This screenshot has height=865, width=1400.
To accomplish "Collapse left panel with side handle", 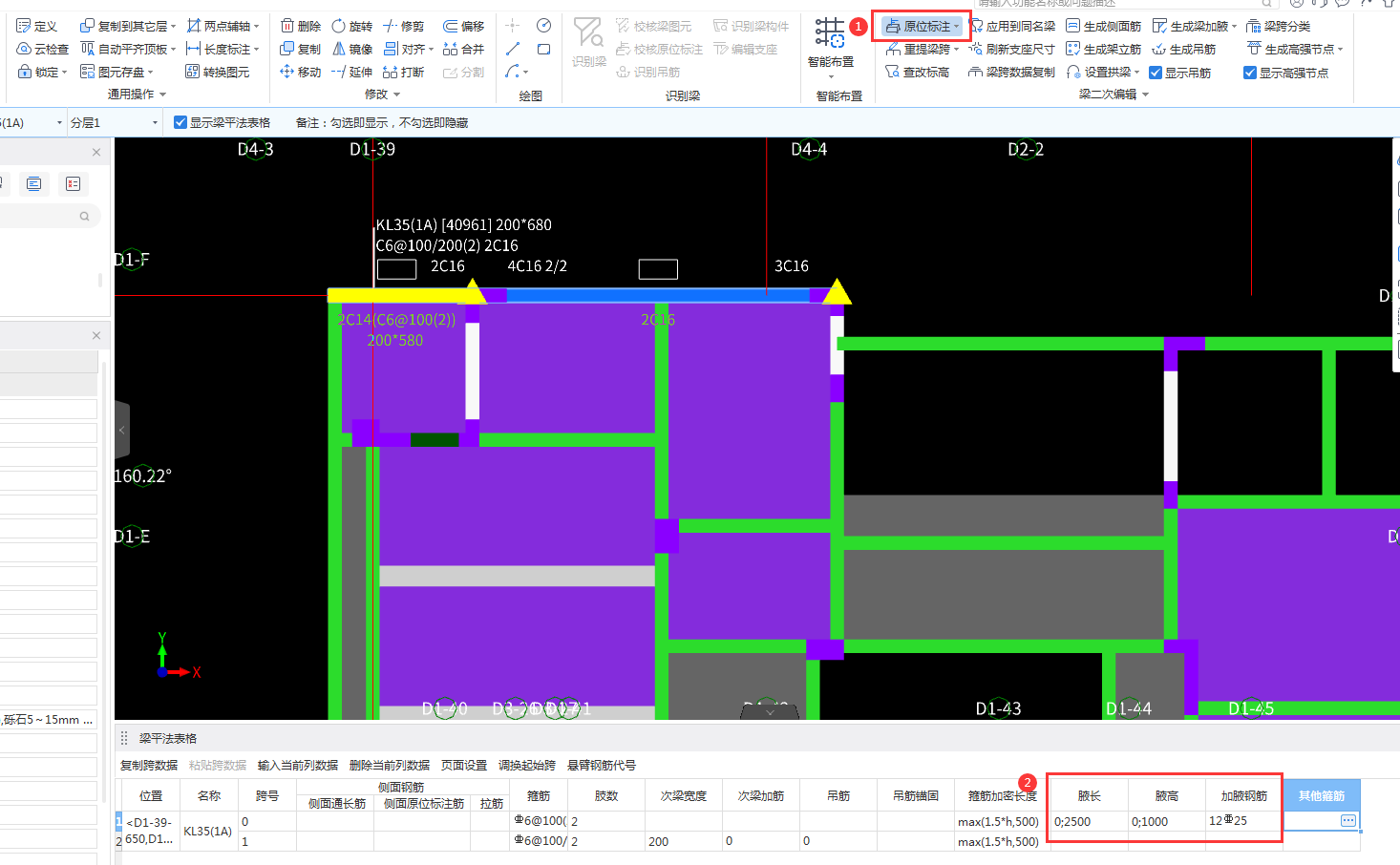I will [122, 431].
